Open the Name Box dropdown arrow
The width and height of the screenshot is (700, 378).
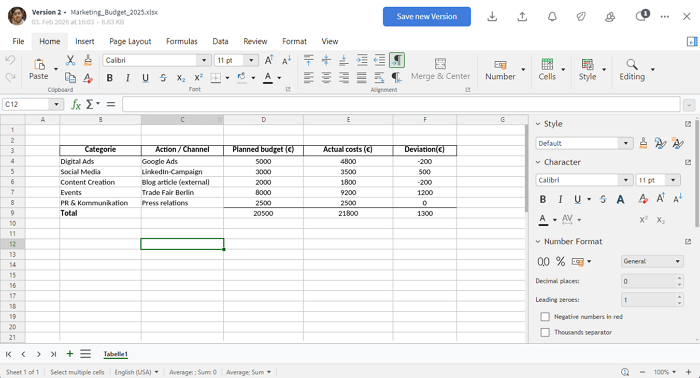[56, 104]
